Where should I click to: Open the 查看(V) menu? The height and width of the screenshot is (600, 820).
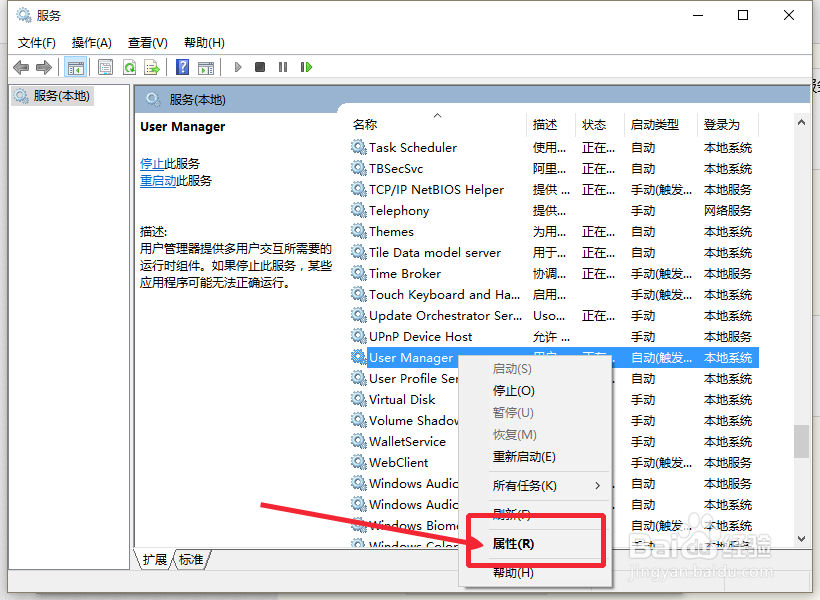[147, 43]
